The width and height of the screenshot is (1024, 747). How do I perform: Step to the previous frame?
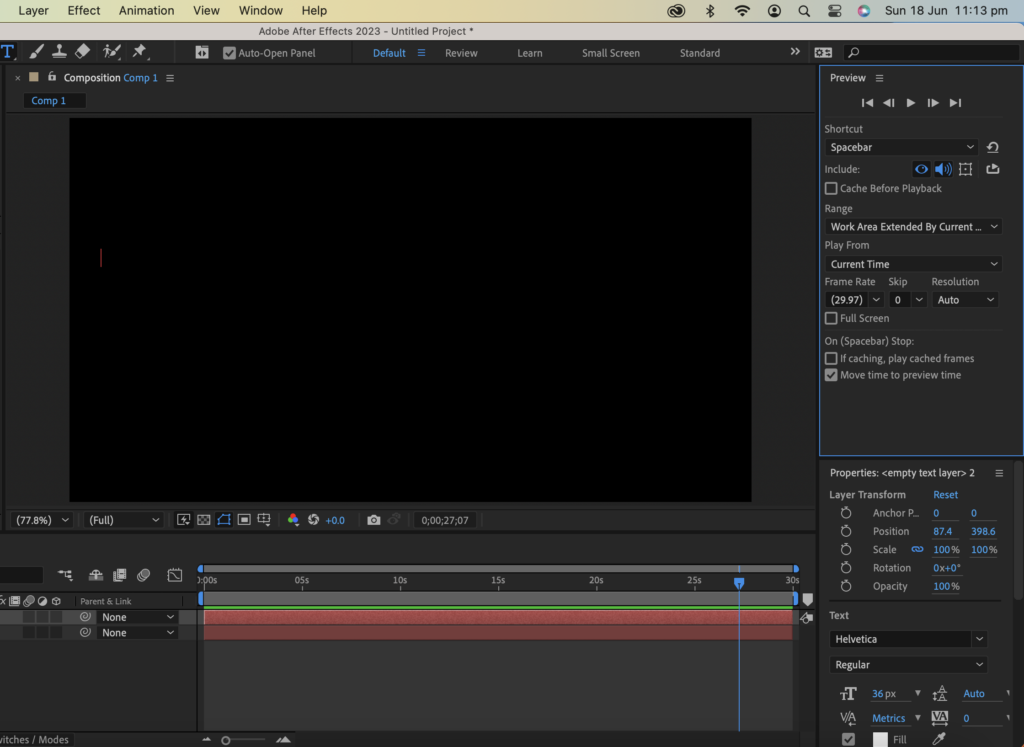[x=889, y=103]
